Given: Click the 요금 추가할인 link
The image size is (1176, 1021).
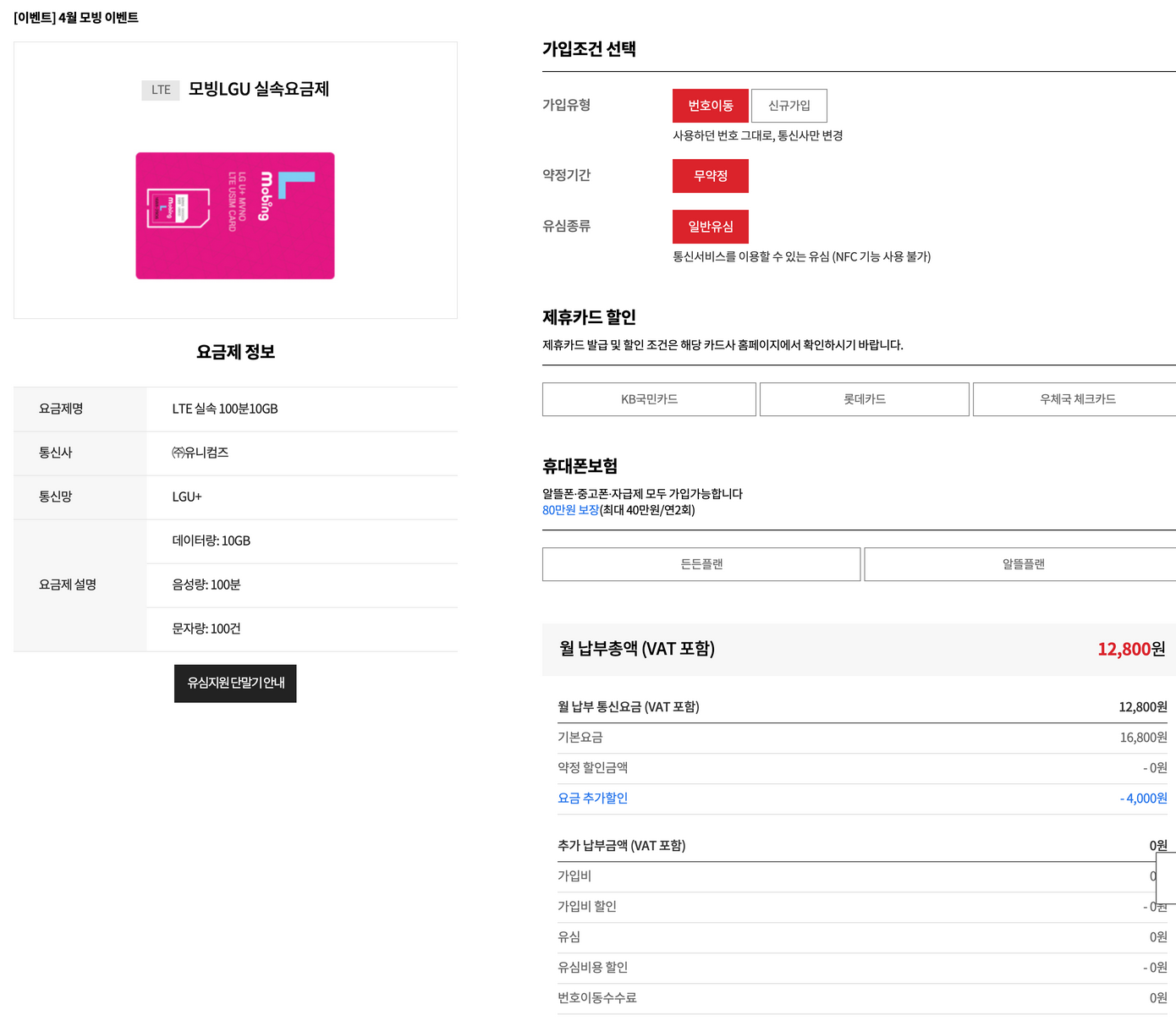Looking at the screenshot, I should [592, 799].
